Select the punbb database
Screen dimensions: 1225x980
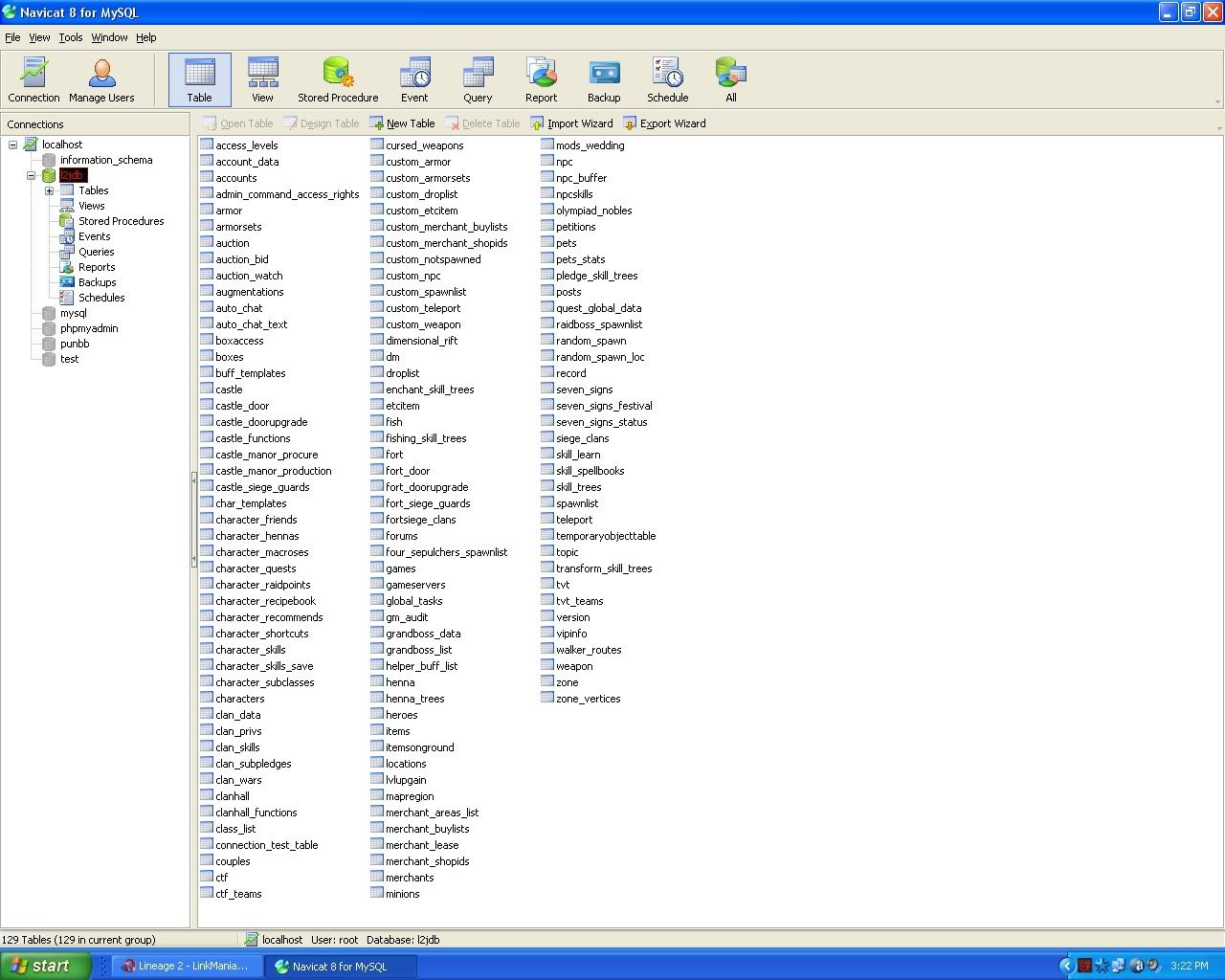coord(75,344)
